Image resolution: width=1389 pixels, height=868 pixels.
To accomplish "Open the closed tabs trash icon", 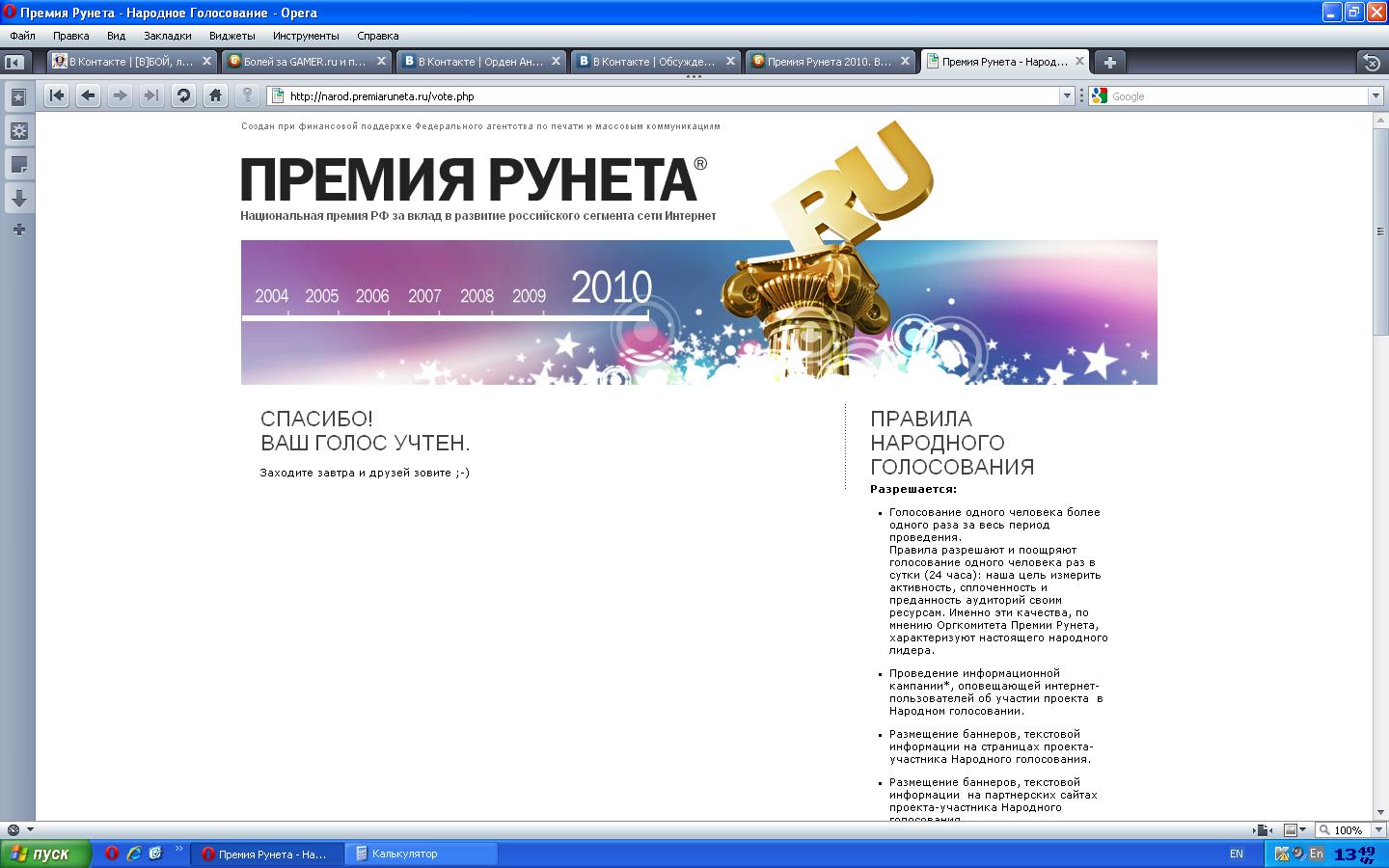I will pyautogui.click(x=1372, y=63).
